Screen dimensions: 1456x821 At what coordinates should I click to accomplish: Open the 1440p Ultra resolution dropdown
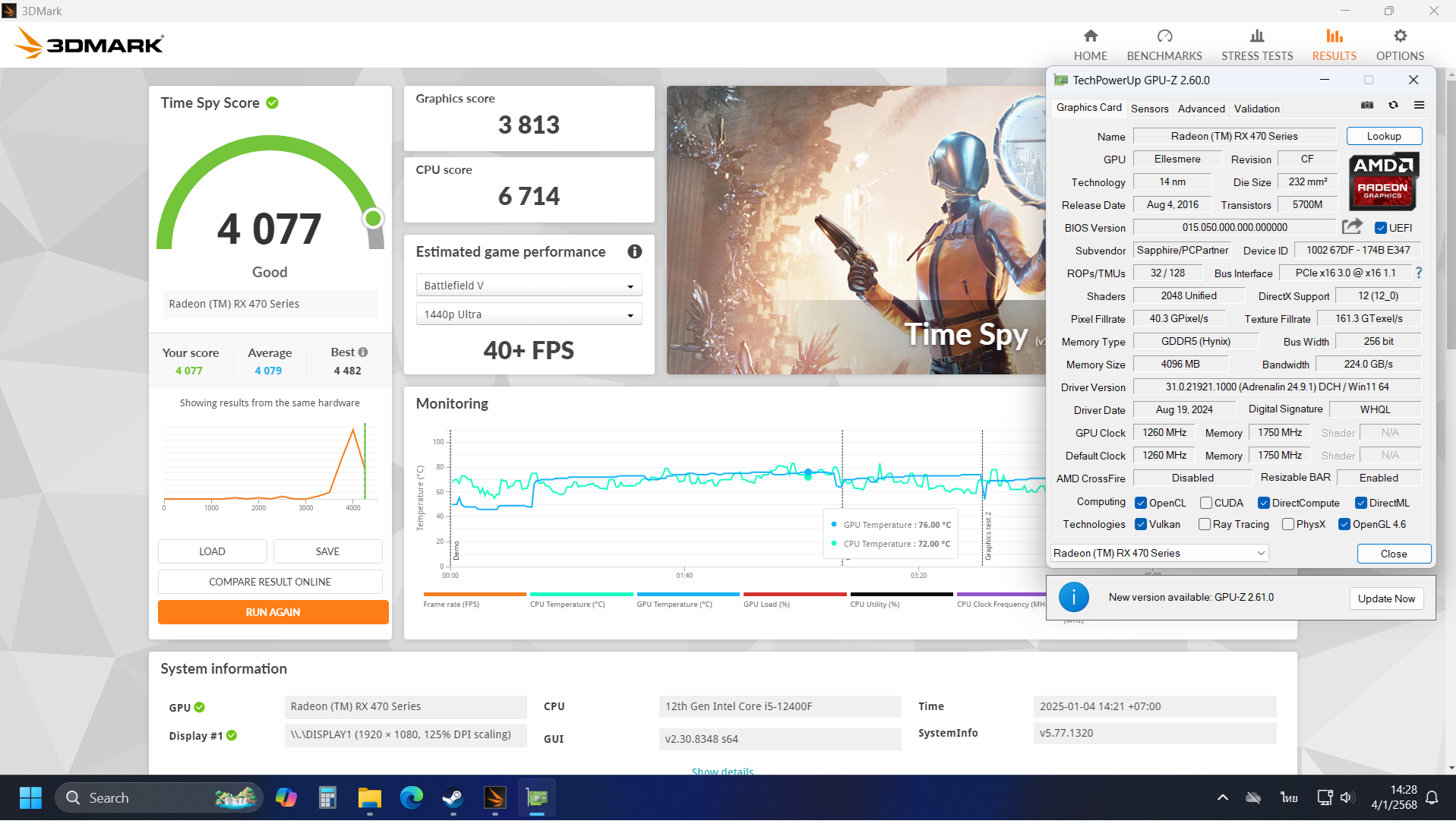pos(529,314)
